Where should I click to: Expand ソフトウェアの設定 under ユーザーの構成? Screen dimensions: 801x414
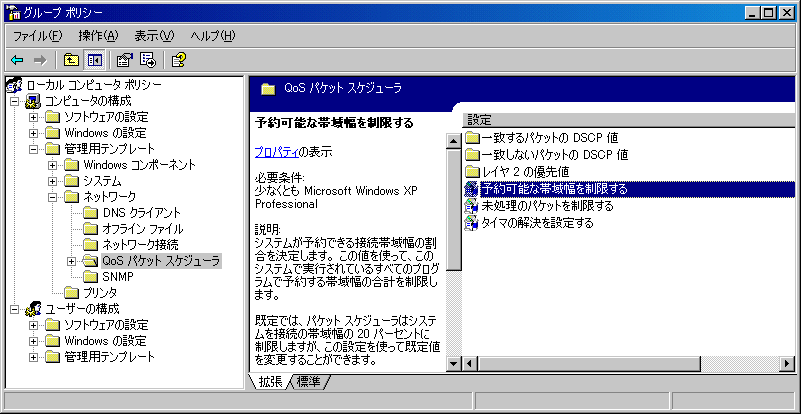(34, 325)
